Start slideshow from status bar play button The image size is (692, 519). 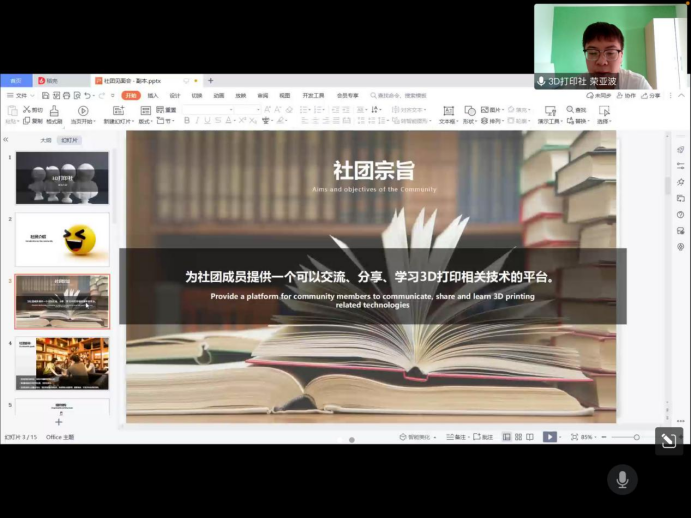(549, 437)
